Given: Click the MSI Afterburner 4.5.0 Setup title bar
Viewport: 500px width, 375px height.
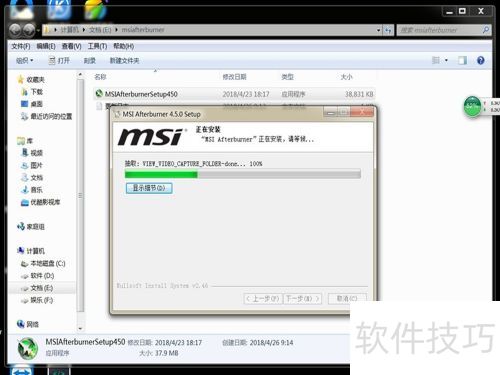Looking at the screenshot, I should point(217,114).
